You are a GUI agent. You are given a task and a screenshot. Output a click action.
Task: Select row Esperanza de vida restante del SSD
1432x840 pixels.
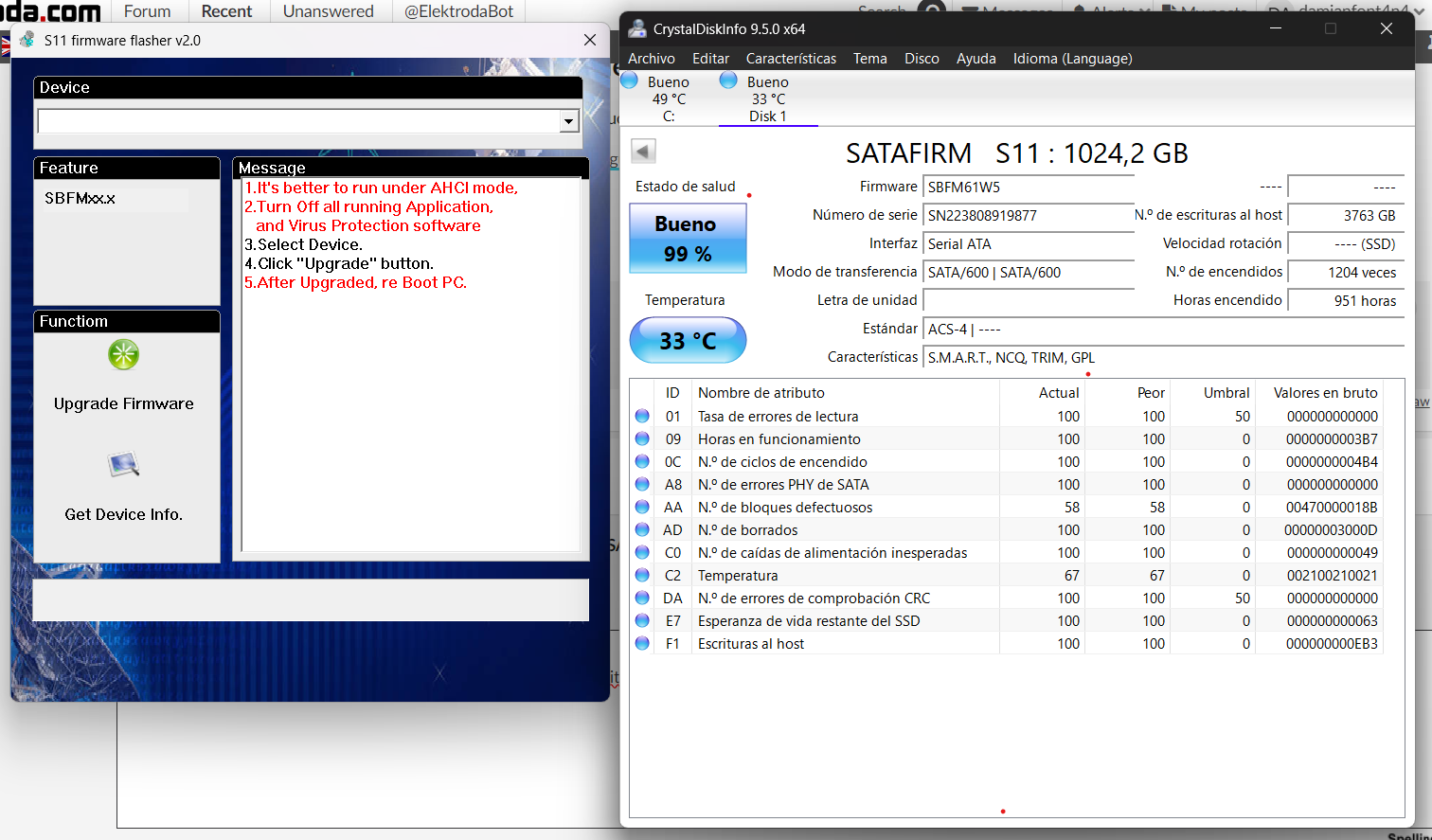(1007, 620)
